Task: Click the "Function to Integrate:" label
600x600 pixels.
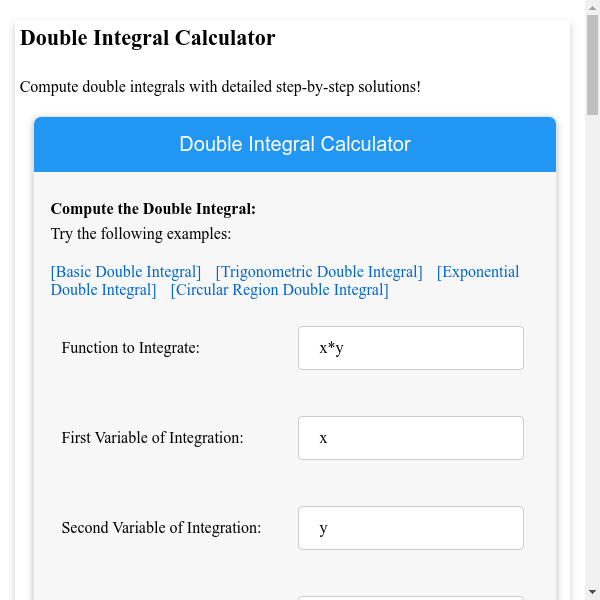Action: (x=131, y=348)
